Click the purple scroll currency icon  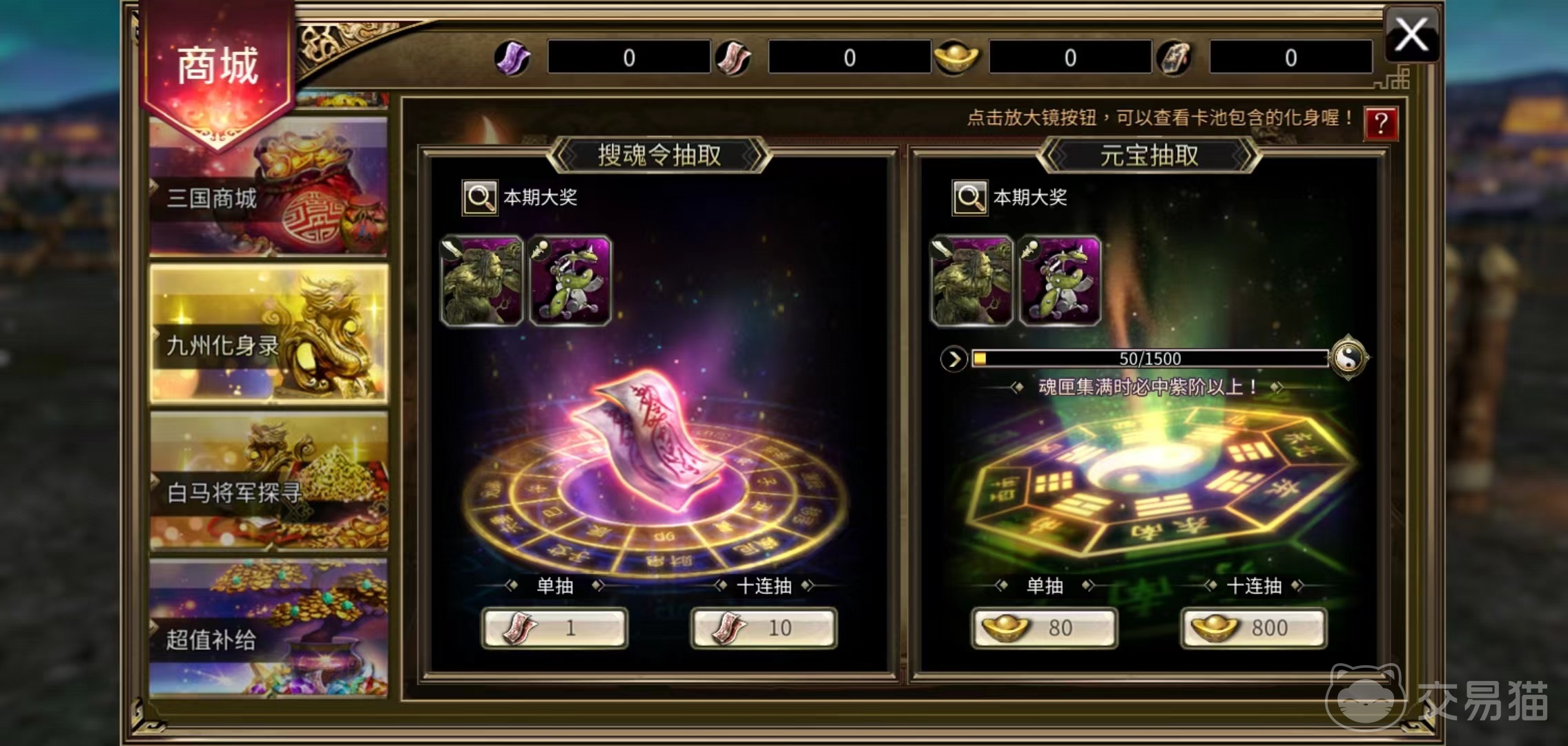pyautogui.click(x=512, y=57)
